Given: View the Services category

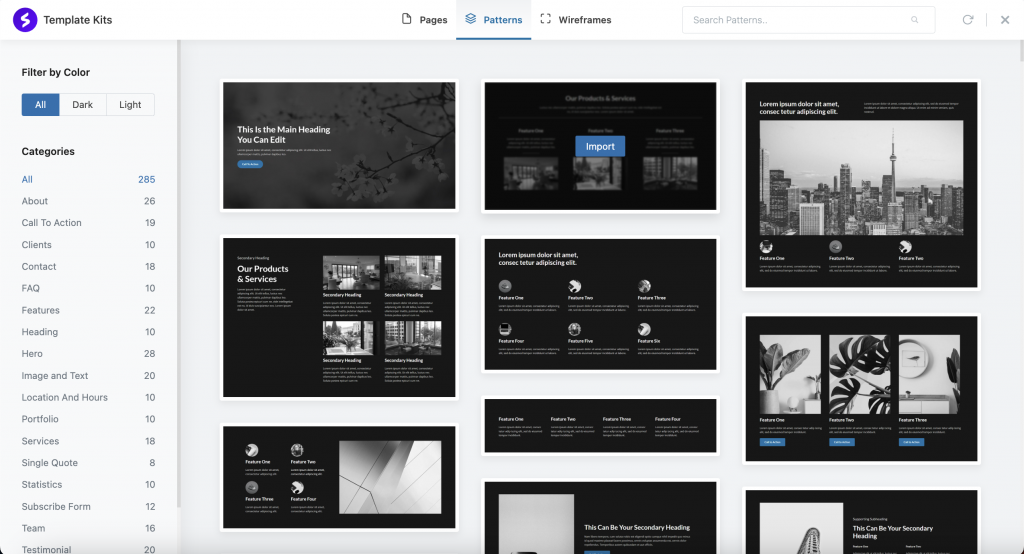Looking at the screenshot, I should [88, 441].
